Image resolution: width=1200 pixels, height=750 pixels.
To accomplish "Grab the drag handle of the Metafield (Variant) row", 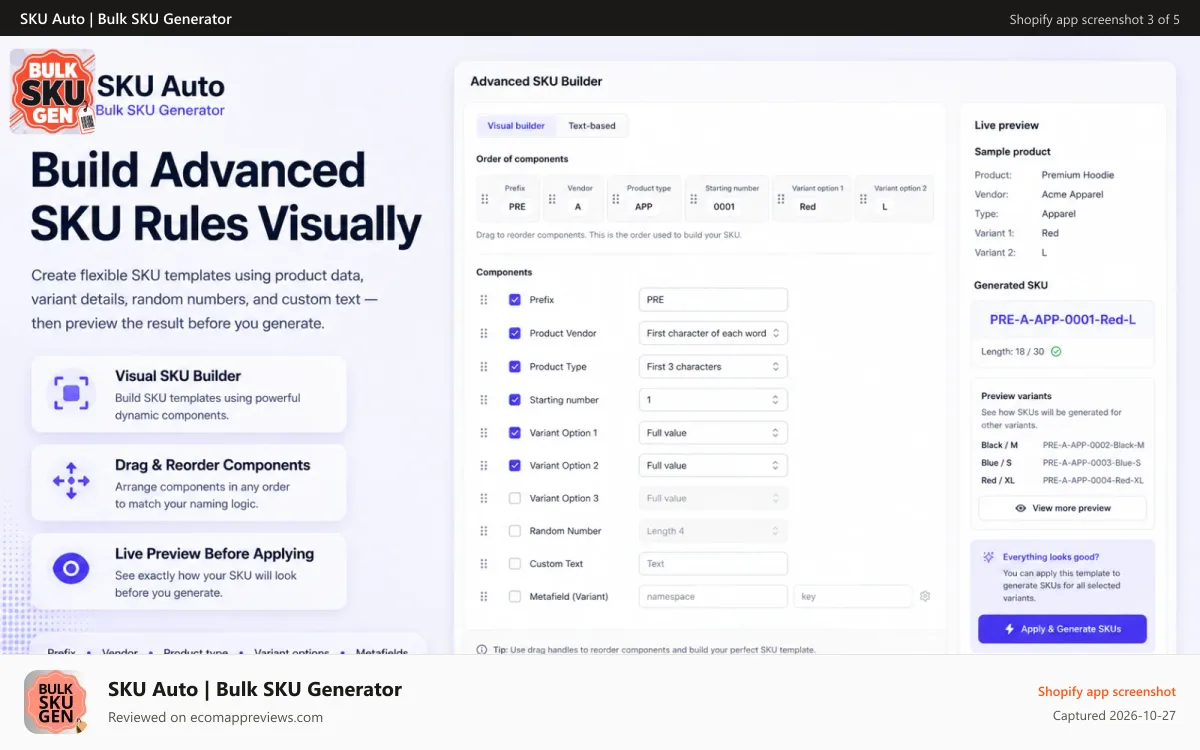I will pyautogui.click(x=484, y=596).
